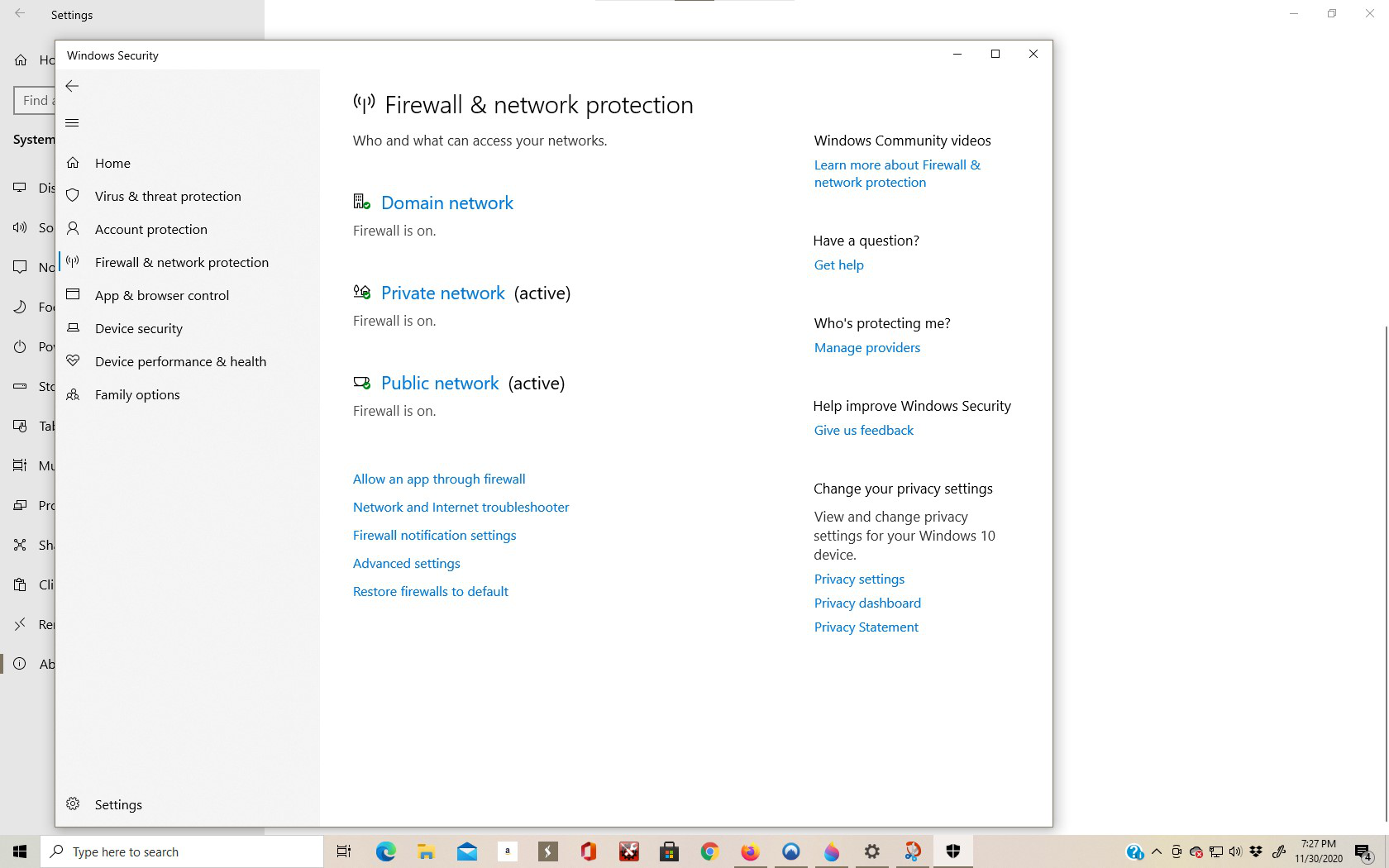The image size is (1389, 868).
Task: Click Allow an app through firewall
Action: [439, 479]
